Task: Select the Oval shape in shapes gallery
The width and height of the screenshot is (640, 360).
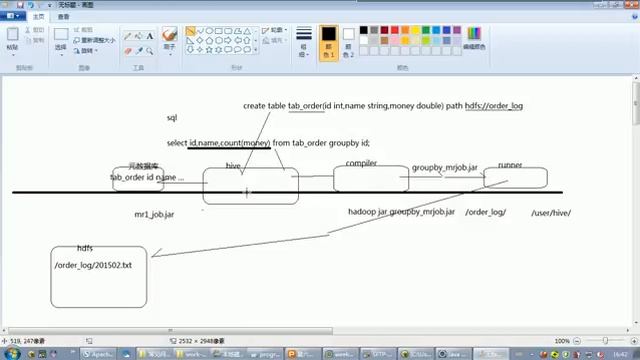Action: point(209,31)
